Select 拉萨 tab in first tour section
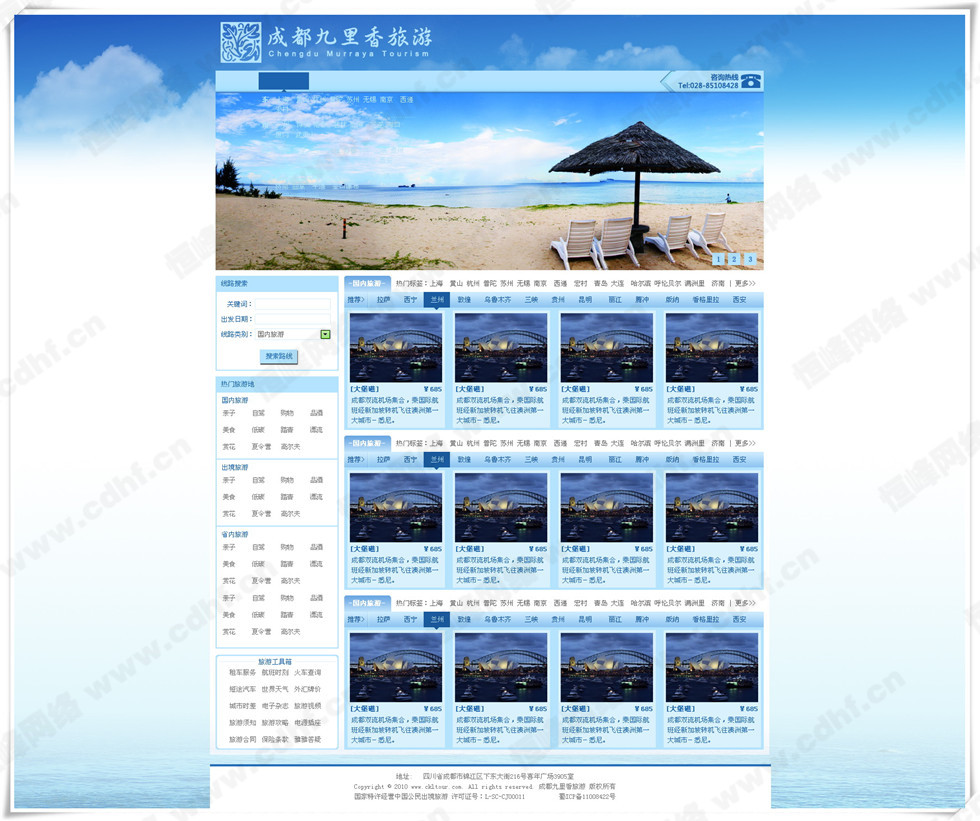The width and height of the screenshot is (980, 821). point(383,299)
